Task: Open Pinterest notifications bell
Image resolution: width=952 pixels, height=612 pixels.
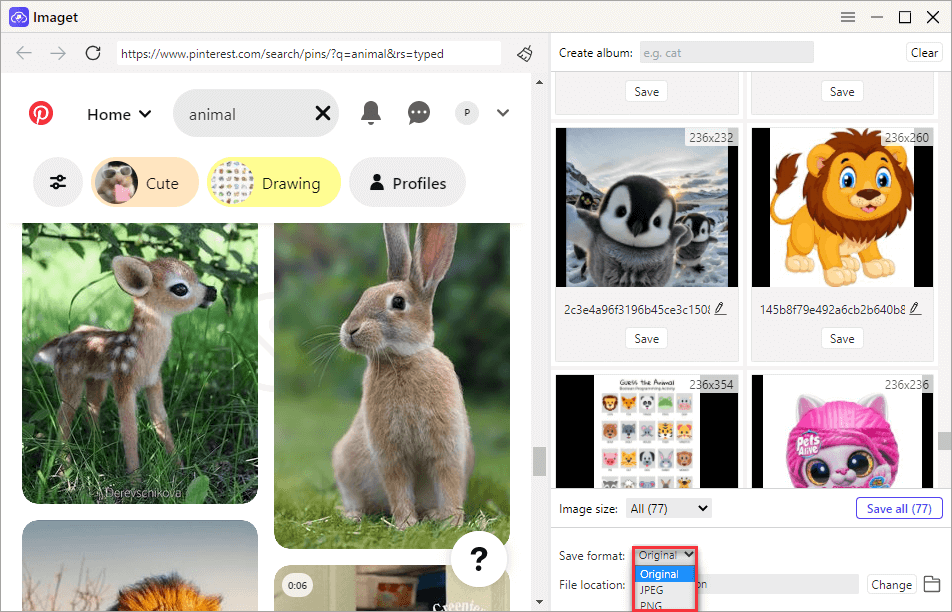Action: 370,113
